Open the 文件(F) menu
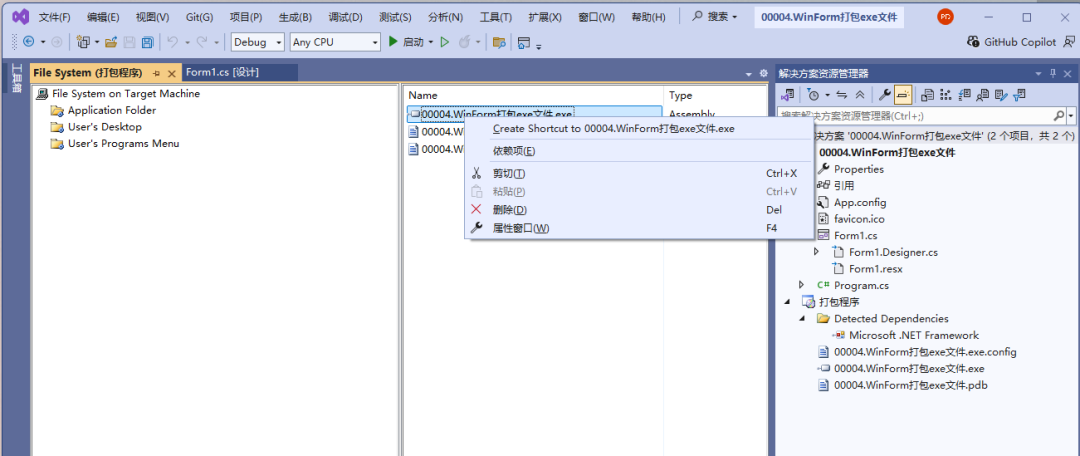 (54, 17)
